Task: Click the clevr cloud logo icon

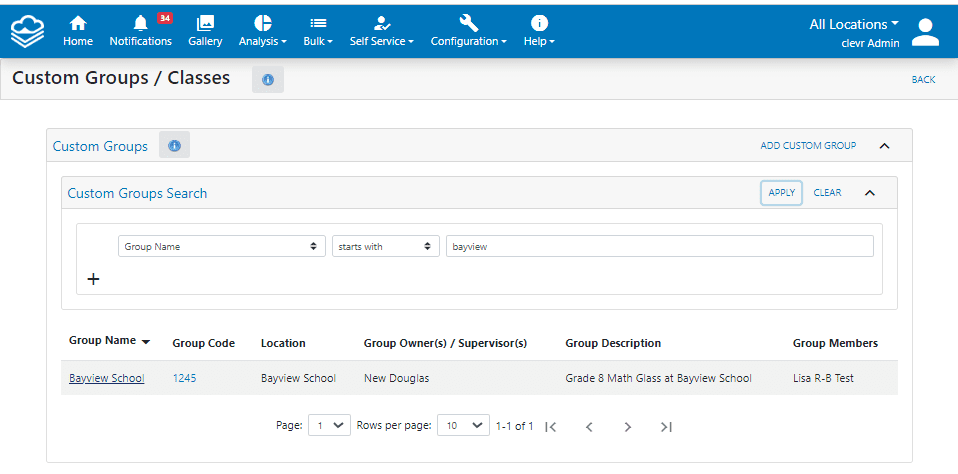Action: [28, 31]
